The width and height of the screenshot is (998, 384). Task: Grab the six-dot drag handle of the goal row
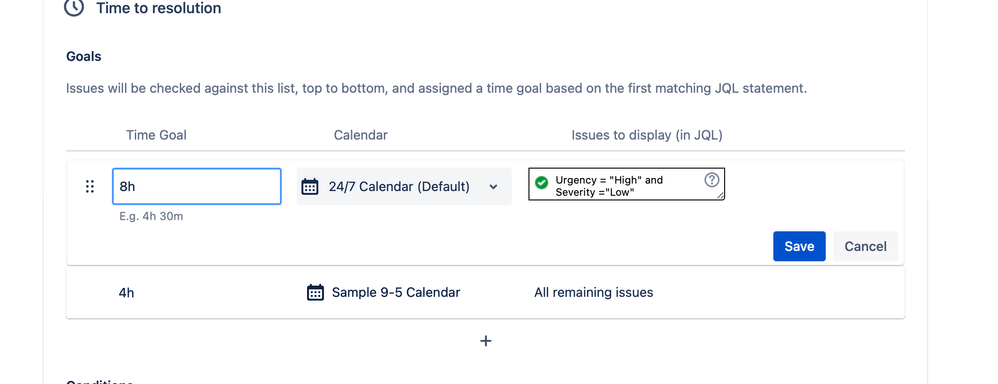coord(90,187)
